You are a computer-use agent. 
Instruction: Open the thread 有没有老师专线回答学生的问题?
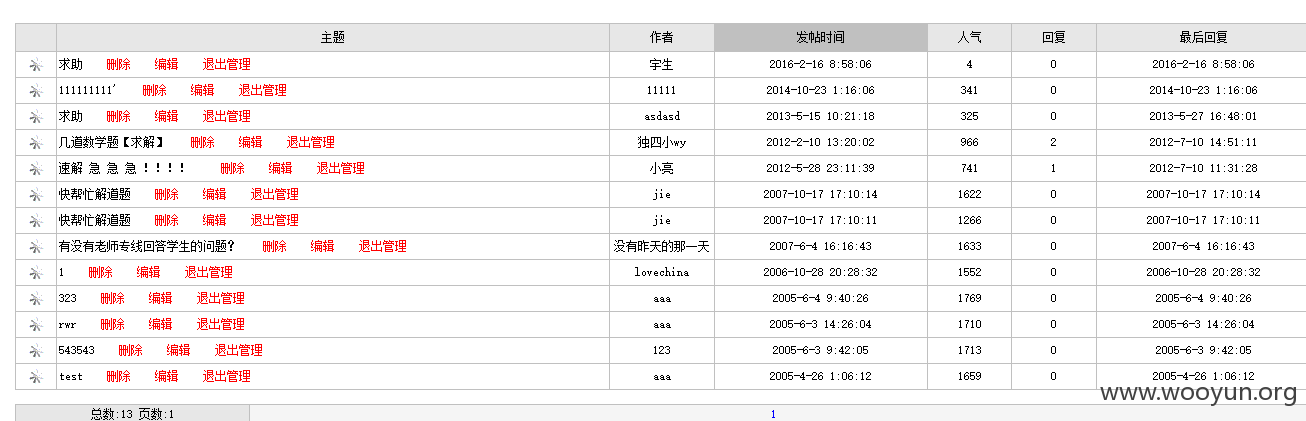[147, 247]
